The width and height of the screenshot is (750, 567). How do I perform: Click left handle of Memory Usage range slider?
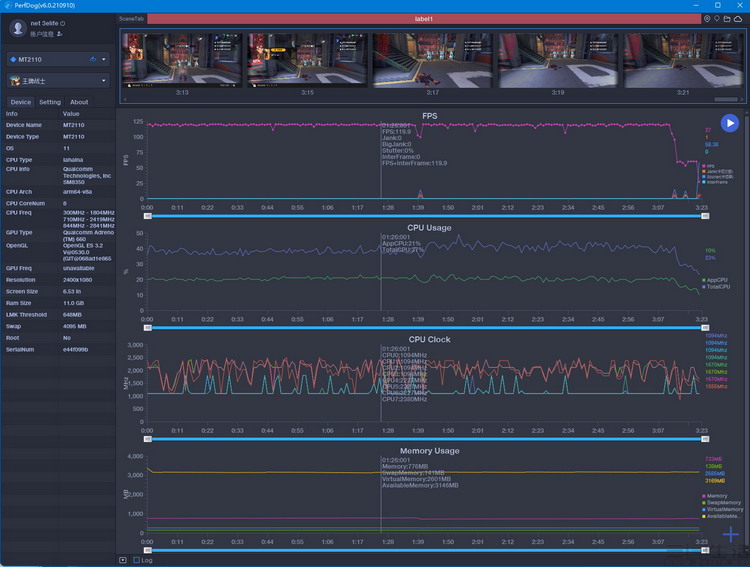(x=148, y=551)
